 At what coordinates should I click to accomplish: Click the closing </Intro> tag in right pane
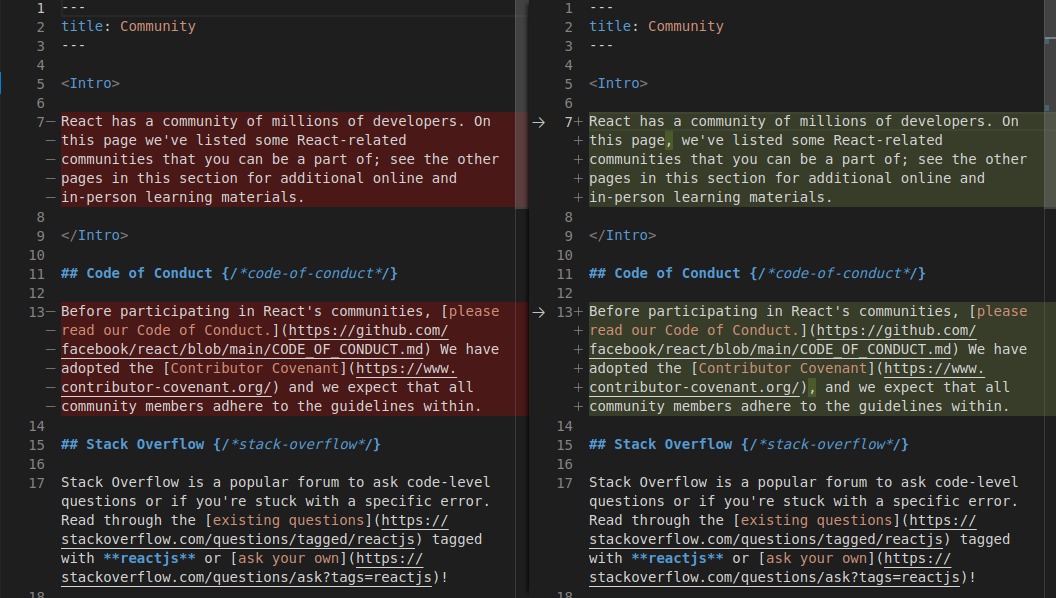[x=623, y=236]
